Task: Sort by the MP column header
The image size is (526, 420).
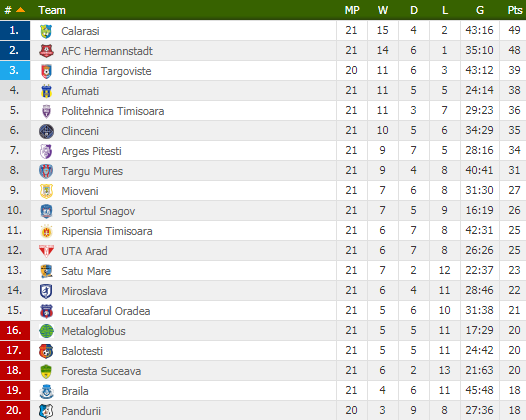Action: coord(352,10)
